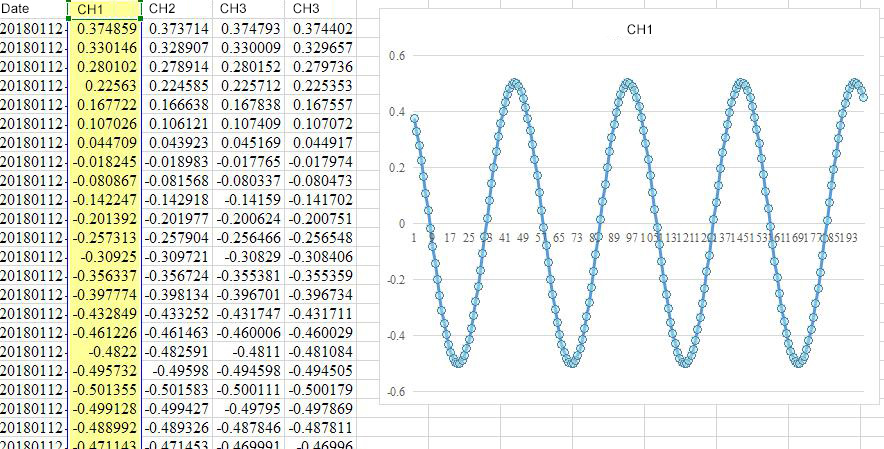The width and height of the screenshot is (884, 449).
Task: Click the cell with value 0.373714
Action: [x=178, y=28]
